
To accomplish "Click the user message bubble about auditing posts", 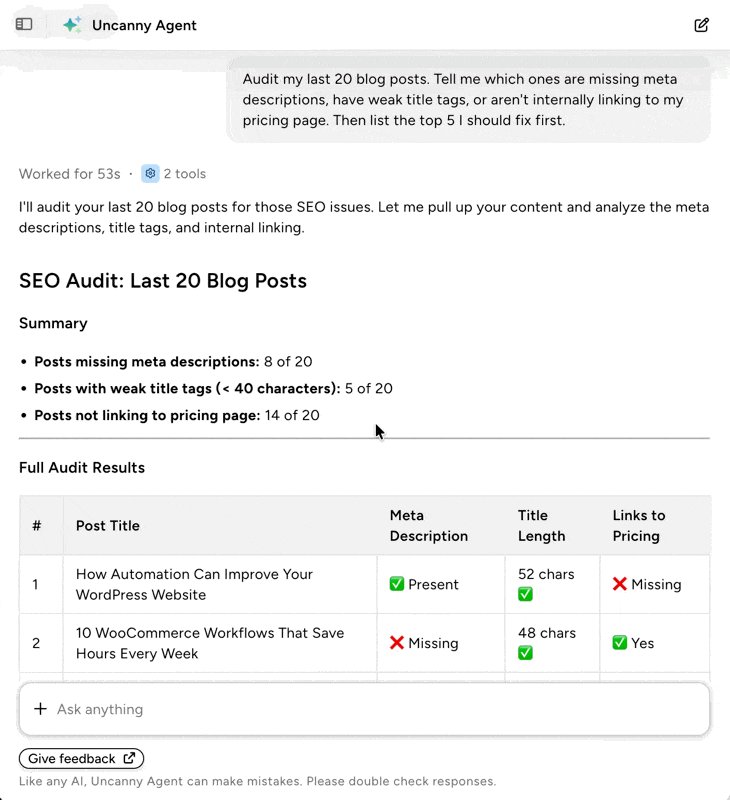I will click(468, 99).
